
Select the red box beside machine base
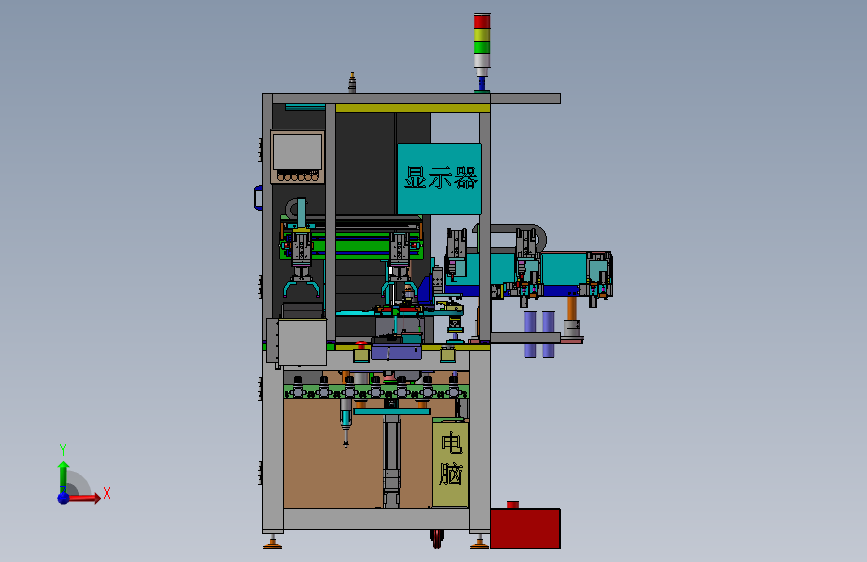coord(525,527)
